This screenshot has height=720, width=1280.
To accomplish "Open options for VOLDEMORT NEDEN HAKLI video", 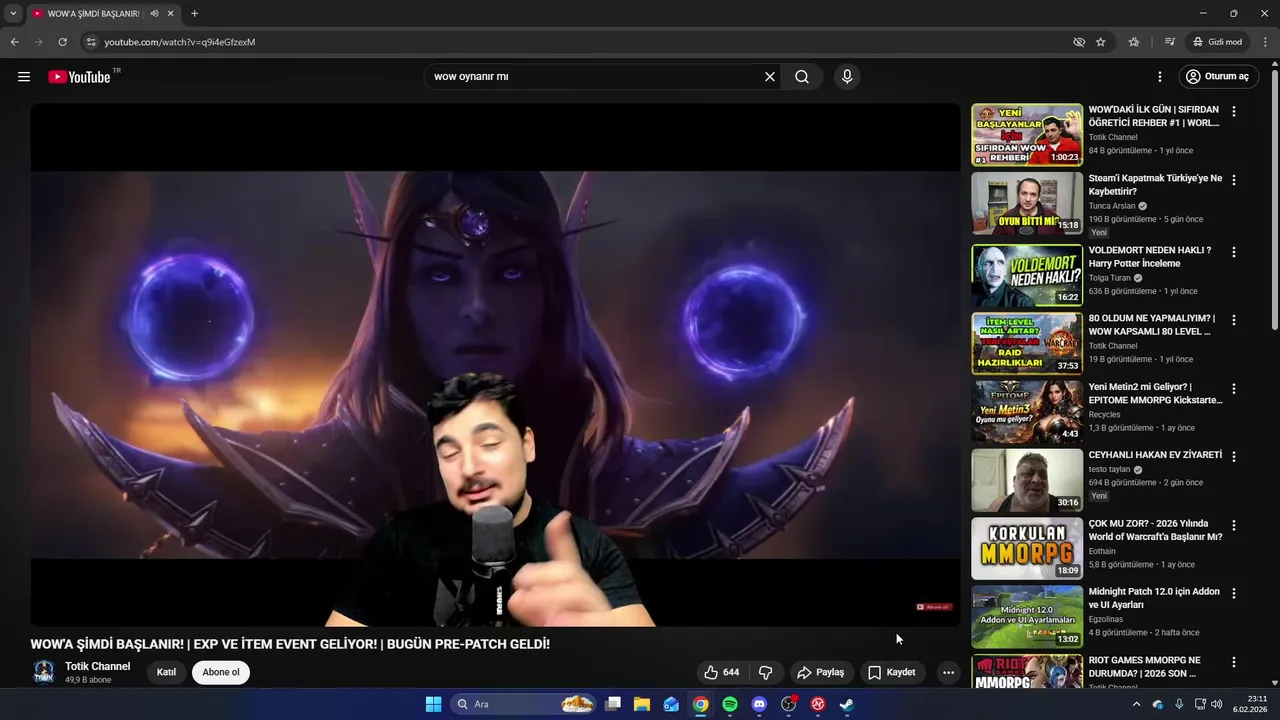I will (x=1234, y=252).
